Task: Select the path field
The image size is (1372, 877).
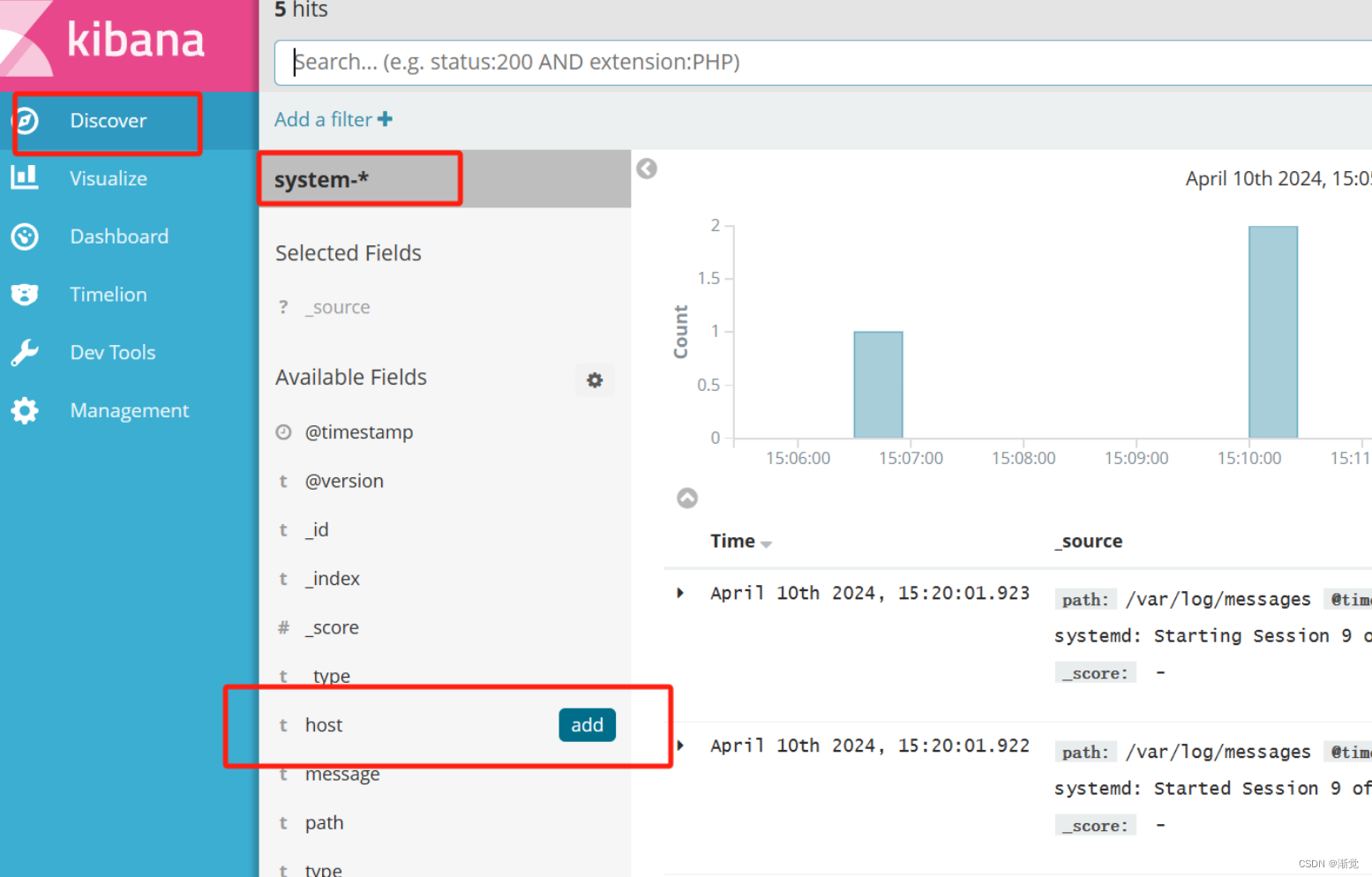Action: (x=324, y=823)
